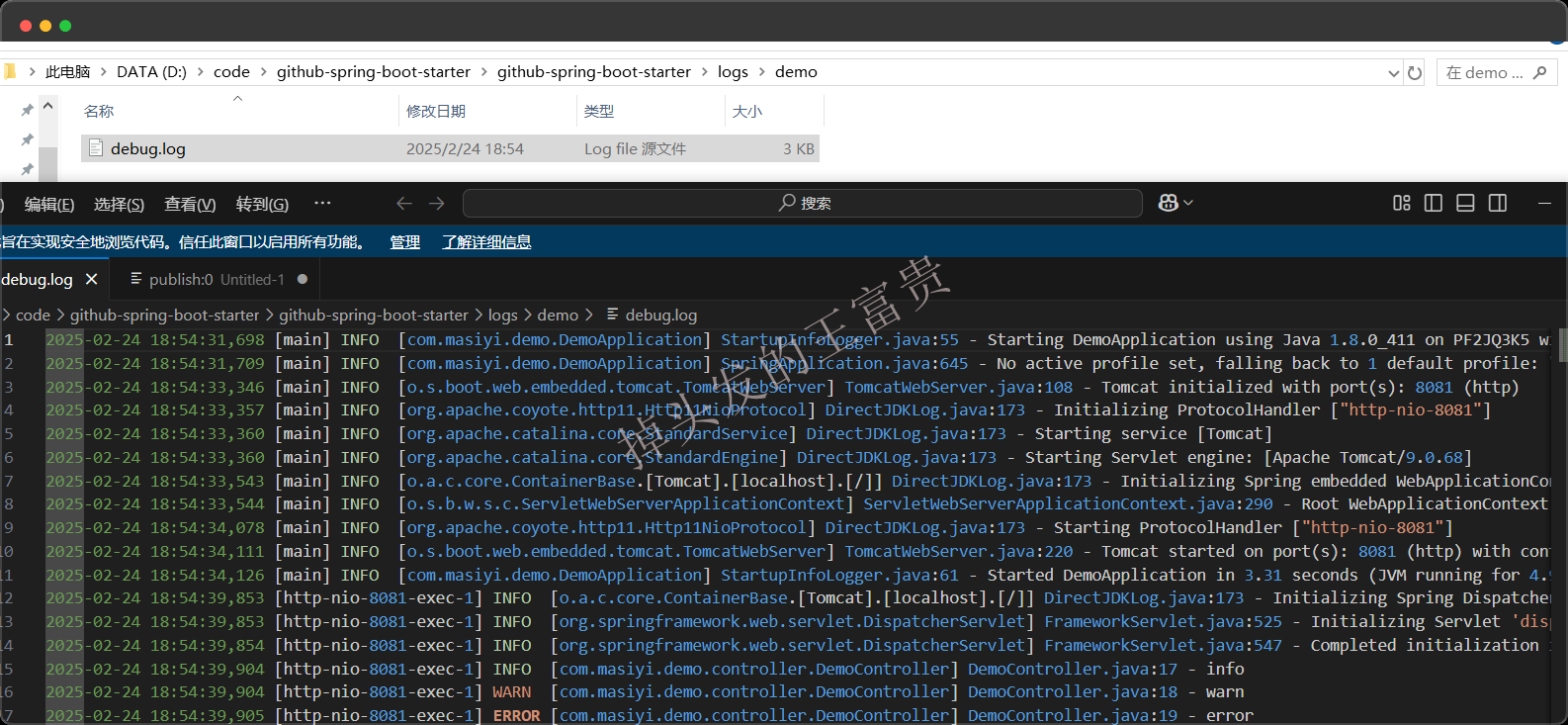This screenshot has width=1568, height=725.
Task: Close the debug.log editor tab
Action: 92,280
